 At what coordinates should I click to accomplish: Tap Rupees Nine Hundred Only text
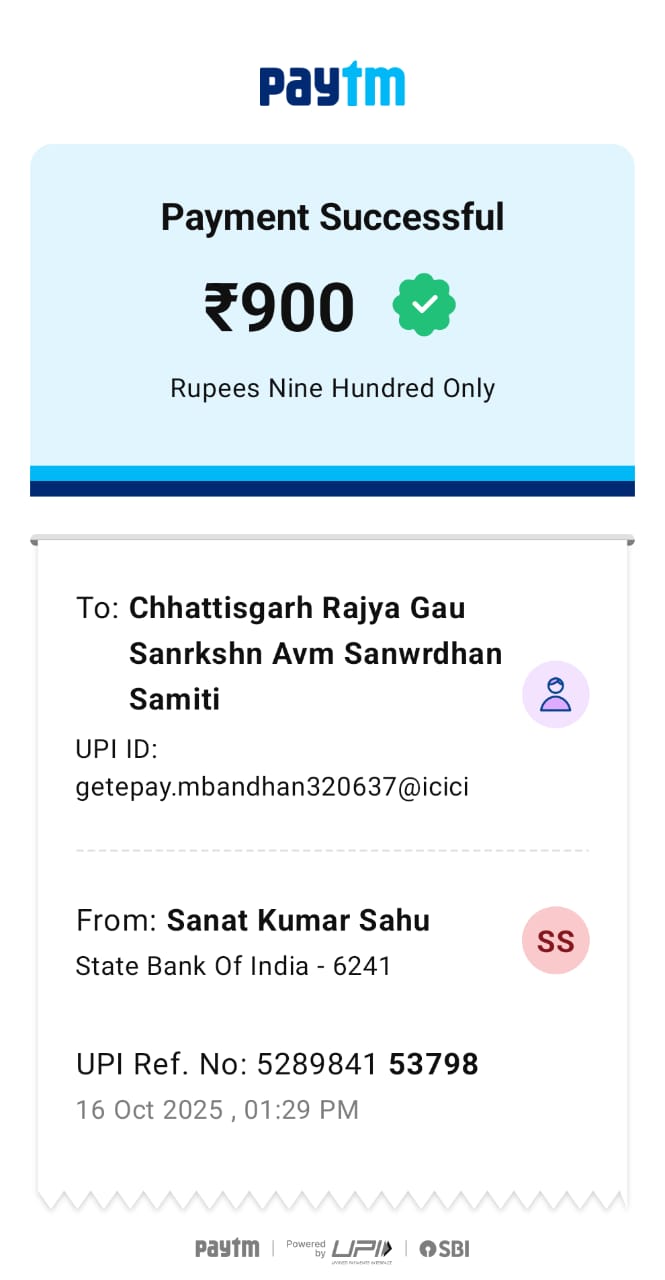click(x=332, y=388)
